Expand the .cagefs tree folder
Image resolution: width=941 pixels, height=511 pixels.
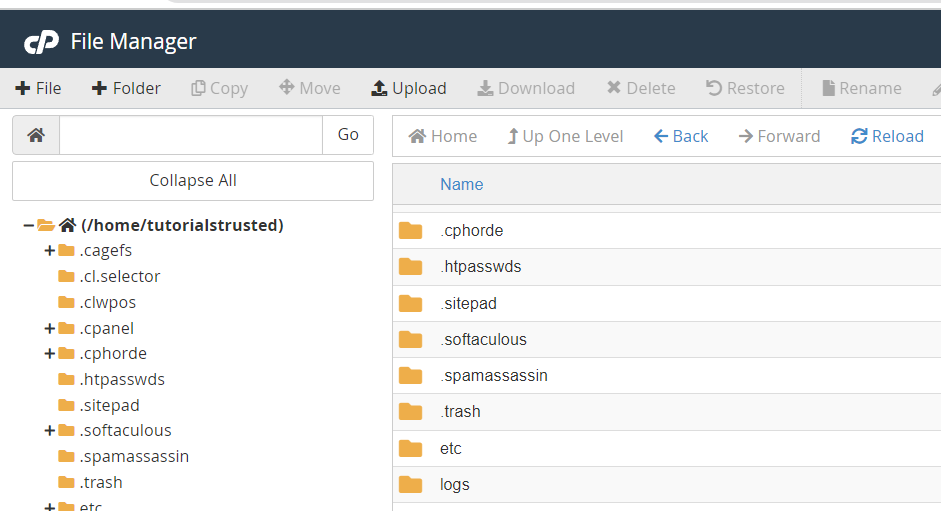50,250
